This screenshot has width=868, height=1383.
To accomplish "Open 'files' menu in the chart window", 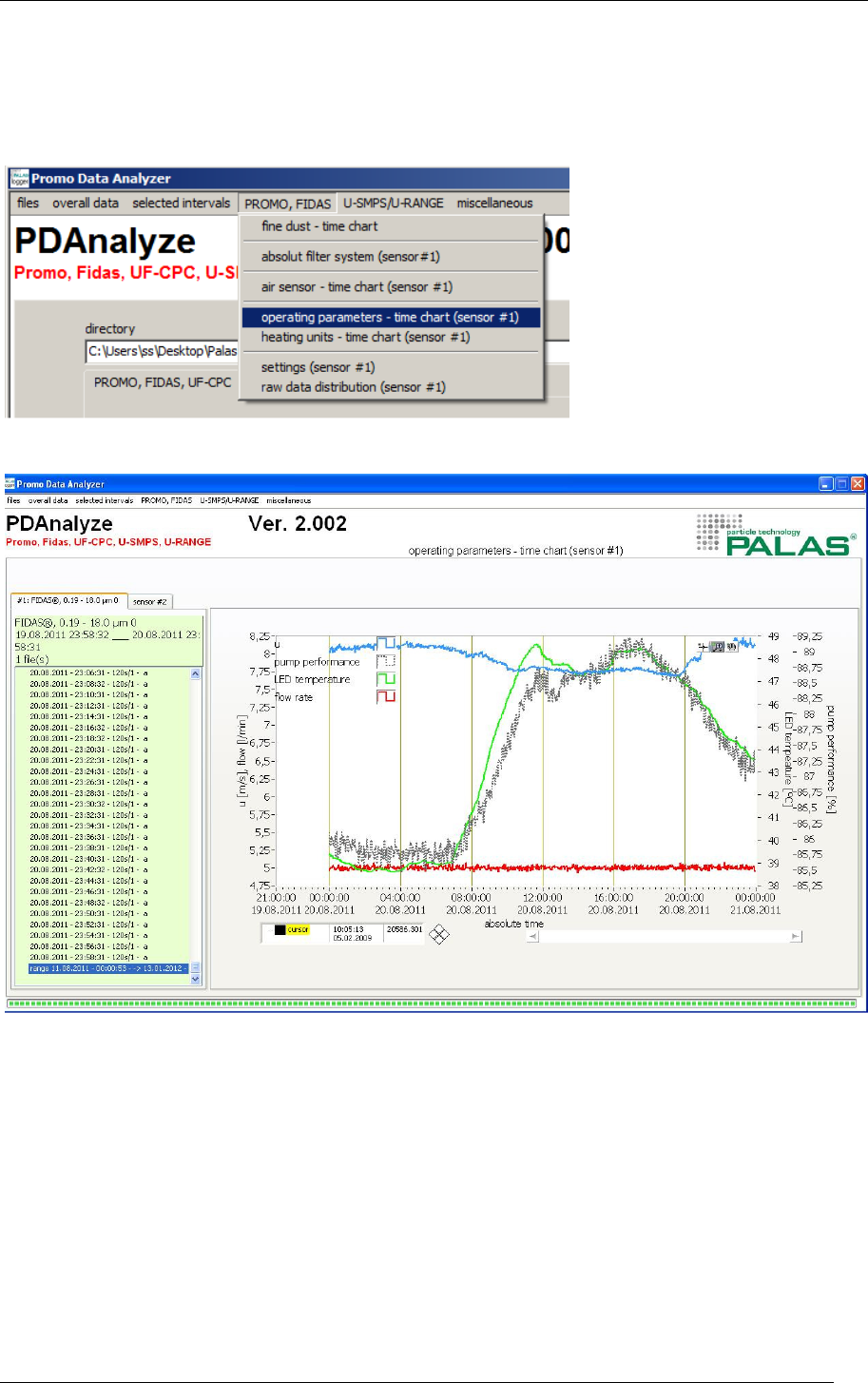I will click(13, 500).
